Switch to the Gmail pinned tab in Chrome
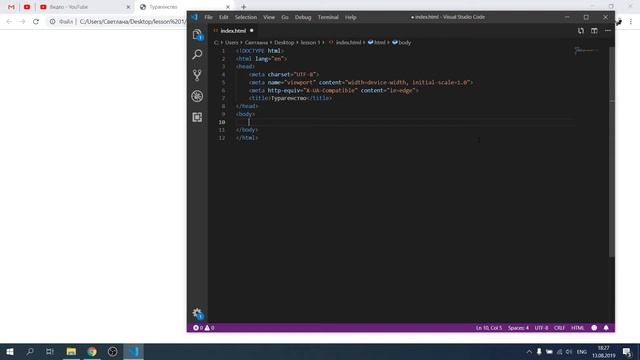This screenshot has height=360, width=640. (11, 7)
